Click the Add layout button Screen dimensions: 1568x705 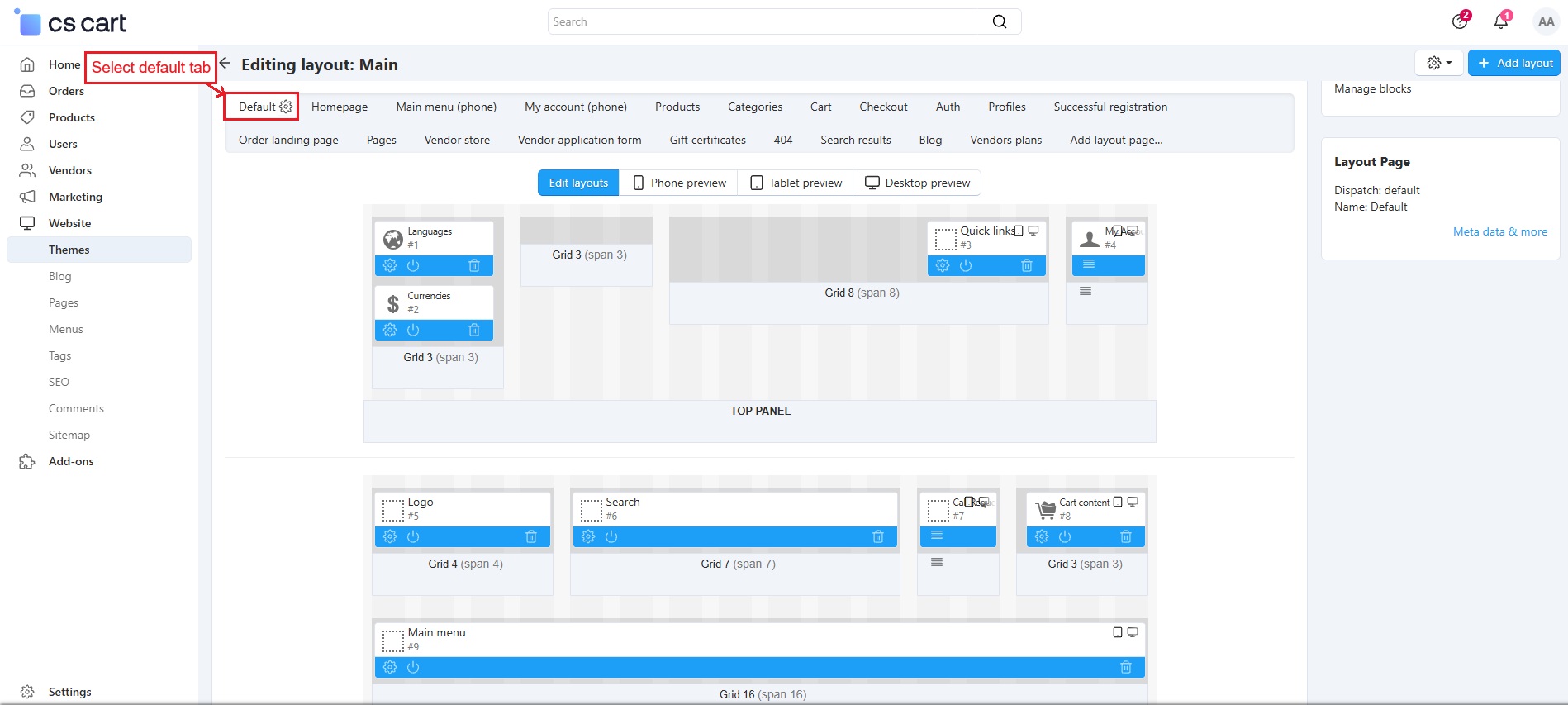point(1514,63)
